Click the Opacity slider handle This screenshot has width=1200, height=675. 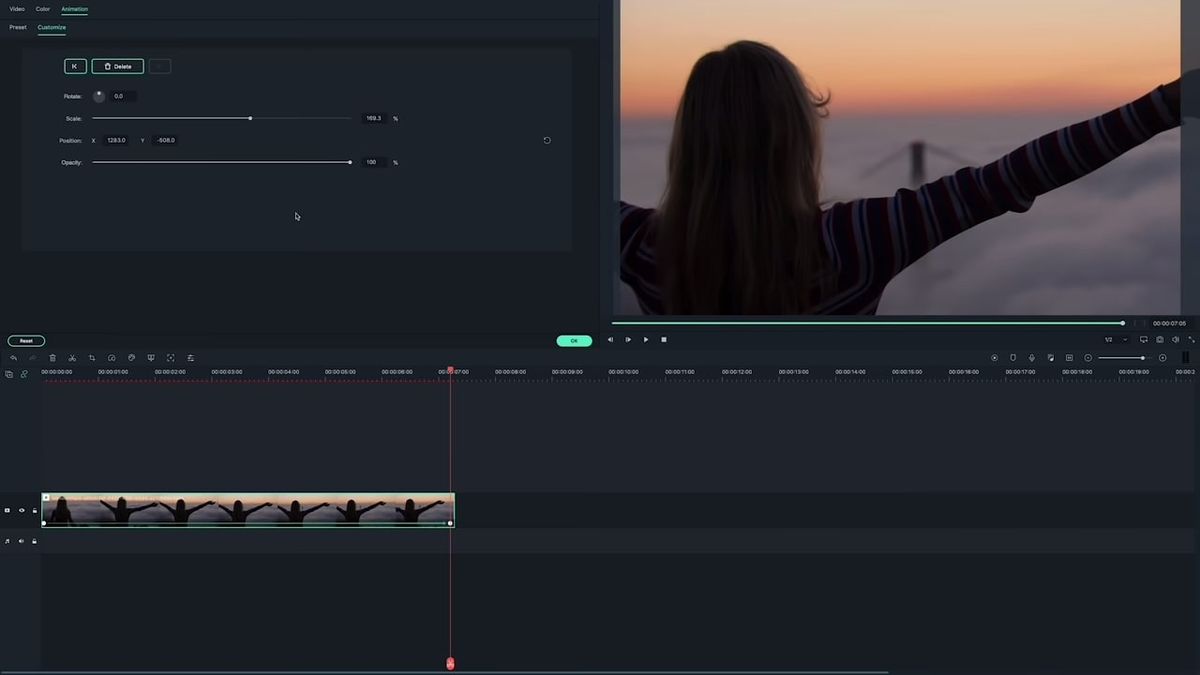point(349,162)
